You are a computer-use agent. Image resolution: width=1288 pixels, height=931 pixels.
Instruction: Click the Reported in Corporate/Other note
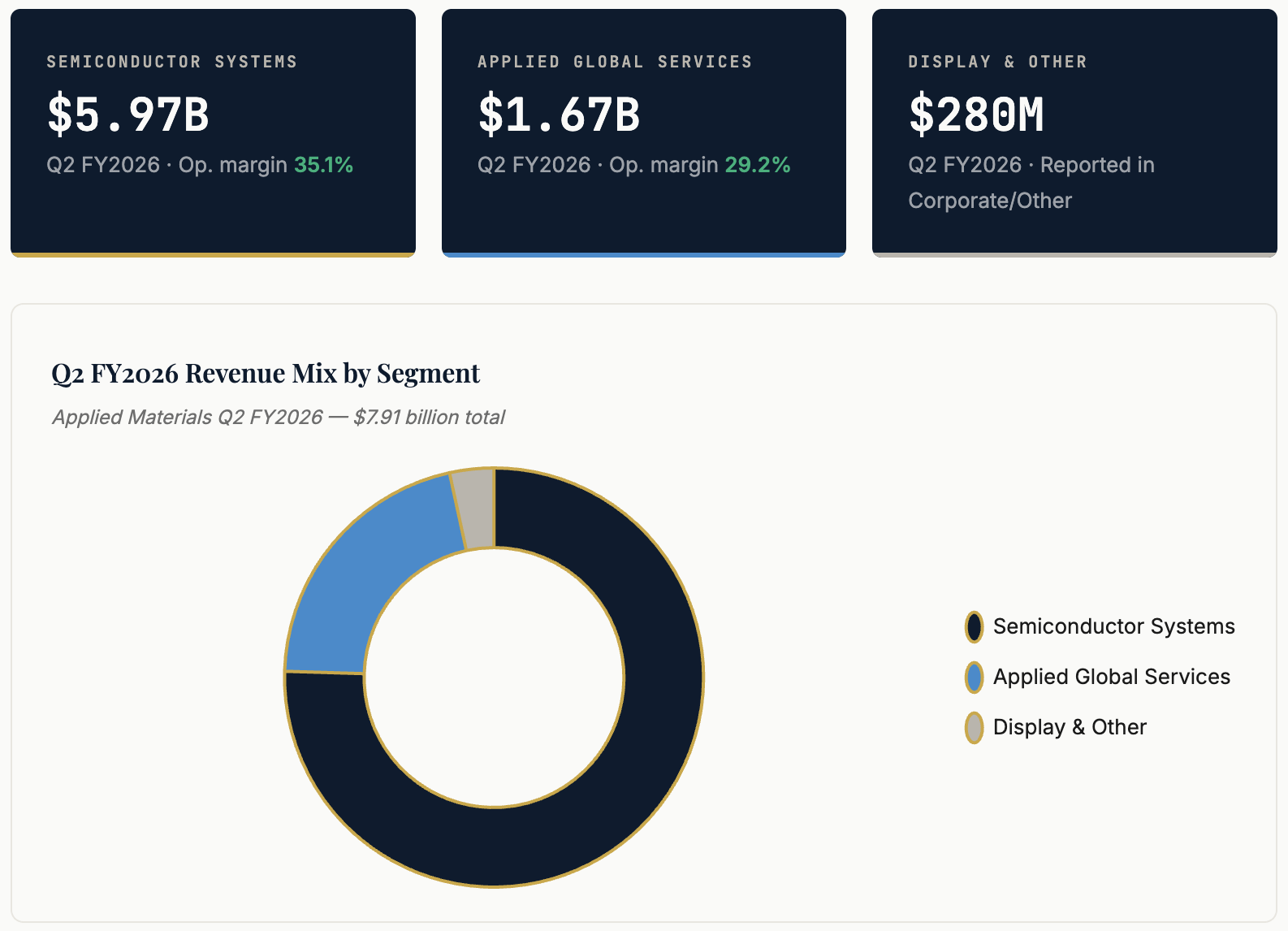click(1031, 183)
